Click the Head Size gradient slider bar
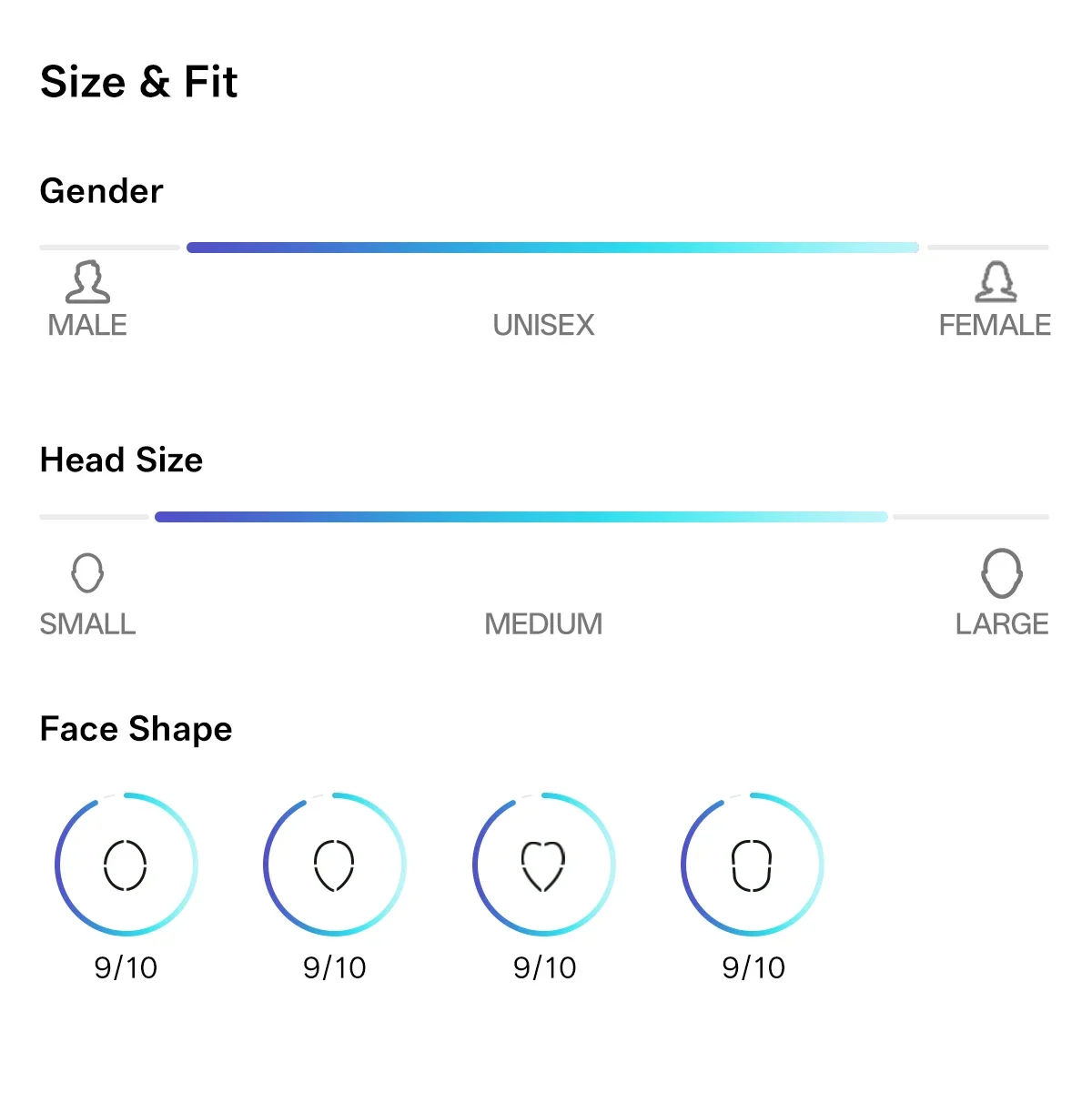Screen dimensions: 1092x1093 point(521,517)
